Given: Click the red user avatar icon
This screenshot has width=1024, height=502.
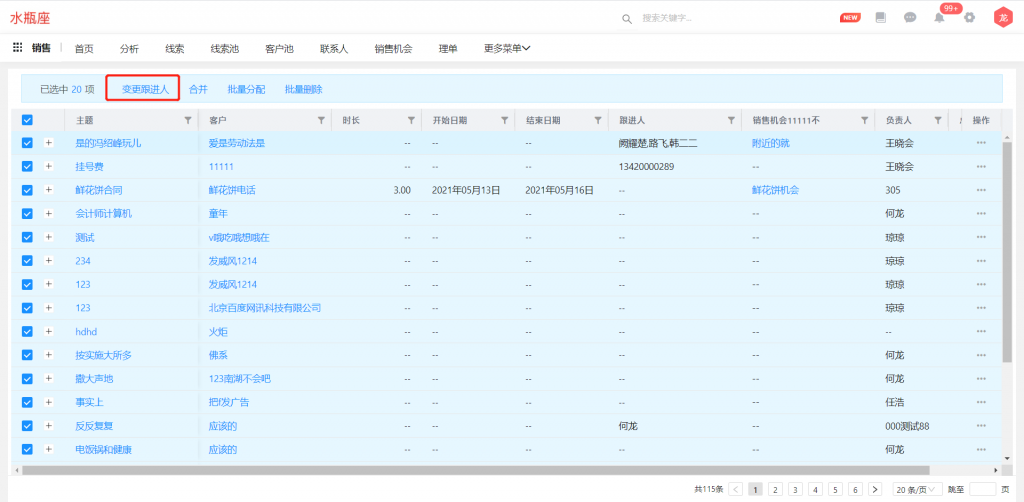Looking at the screenshot, I should pos(1001,18).
